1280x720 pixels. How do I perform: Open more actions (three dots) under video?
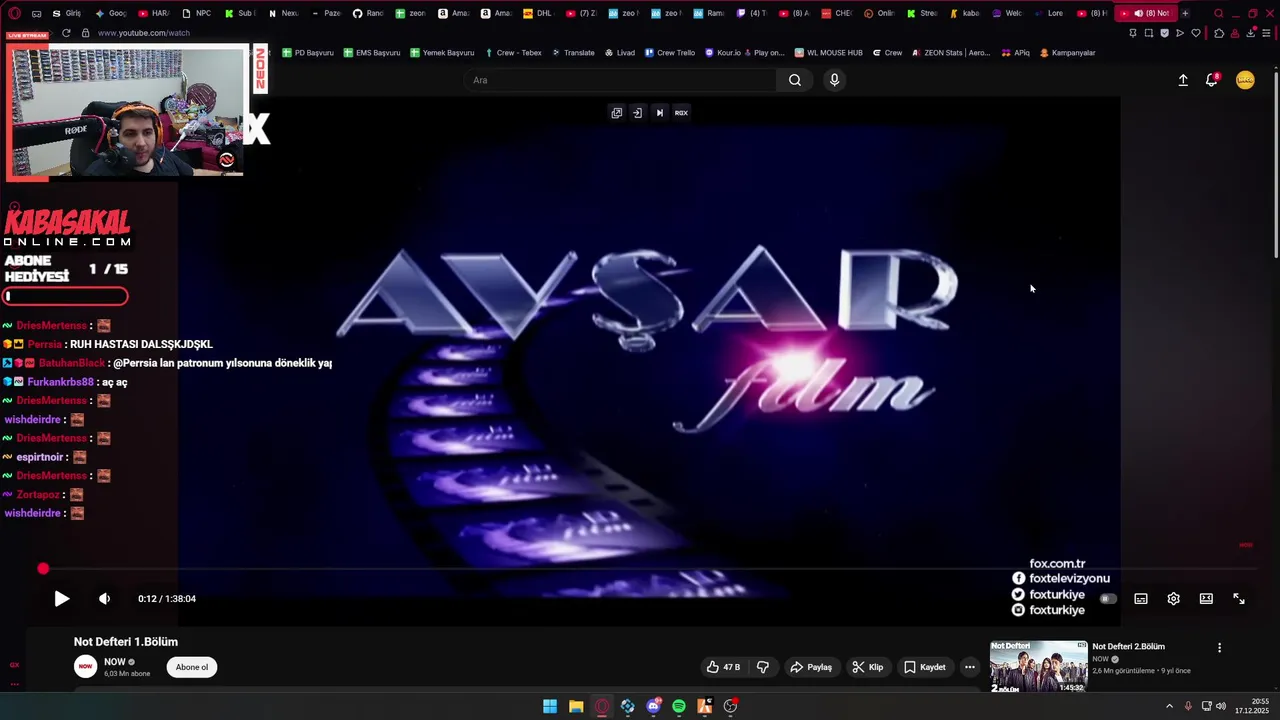click(969, 667)
